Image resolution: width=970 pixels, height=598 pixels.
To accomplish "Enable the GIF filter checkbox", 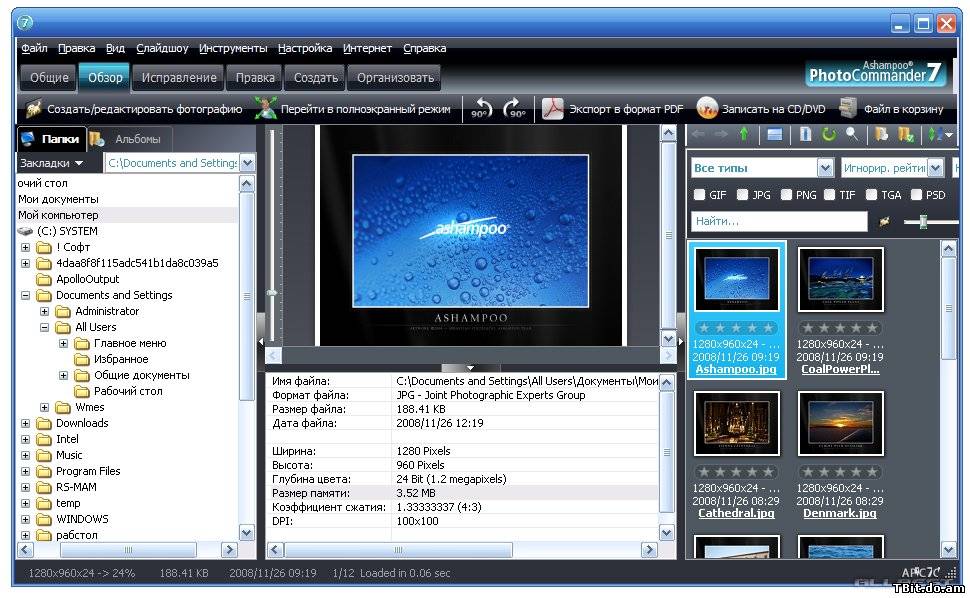I will click(700, 195).
